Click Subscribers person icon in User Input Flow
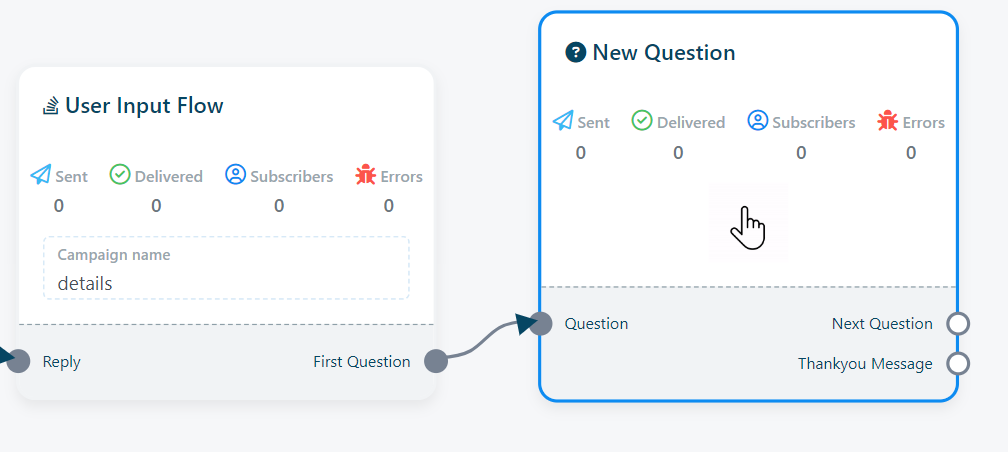This screenshot has width=1008, height=452. click(x=235, y=175)
